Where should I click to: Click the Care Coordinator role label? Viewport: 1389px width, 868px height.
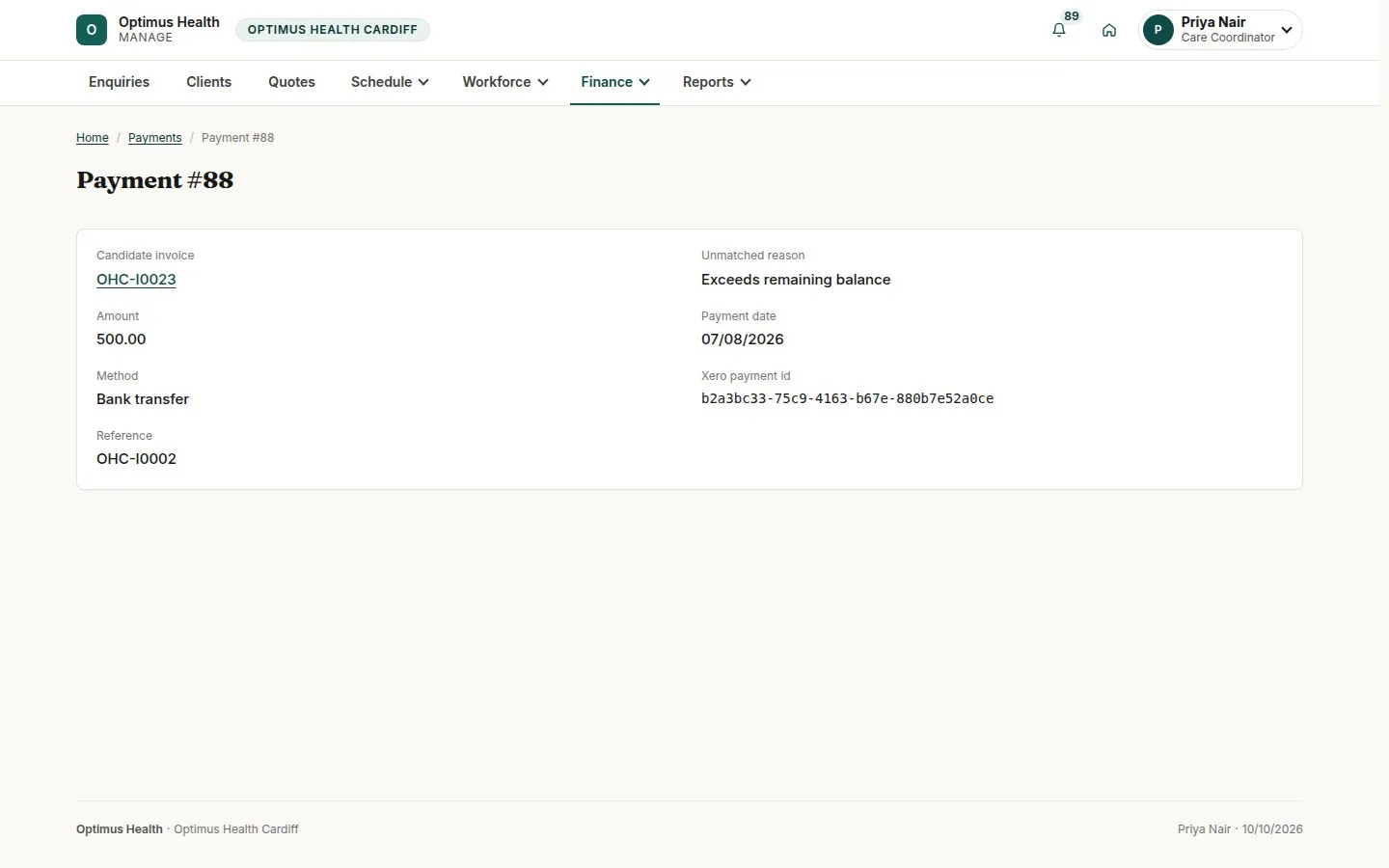(x=1228, y=38)
